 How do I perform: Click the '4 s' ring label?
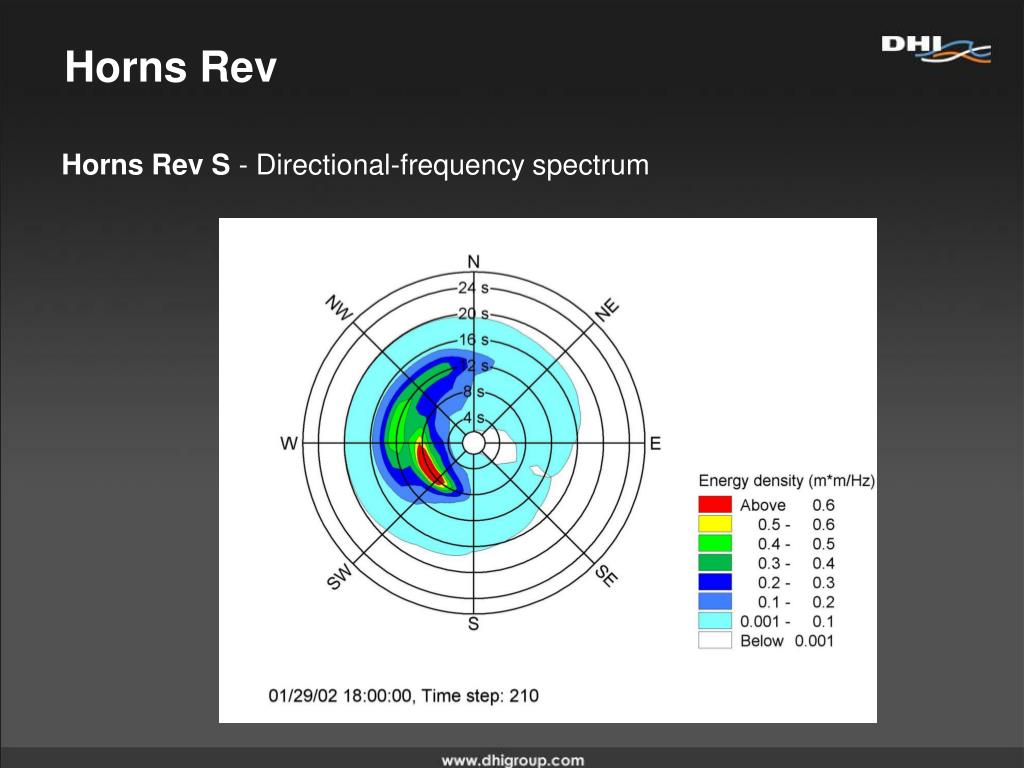tap(474, 418)
